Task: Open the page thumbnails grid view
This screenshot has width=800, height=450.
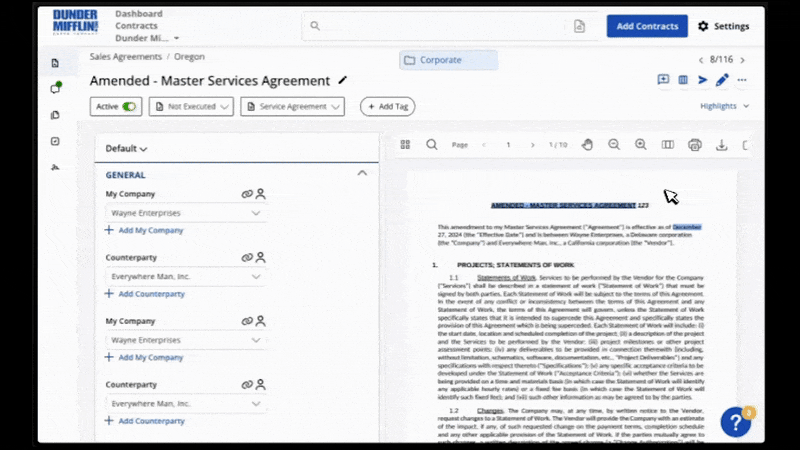Action: click(405, 145)
